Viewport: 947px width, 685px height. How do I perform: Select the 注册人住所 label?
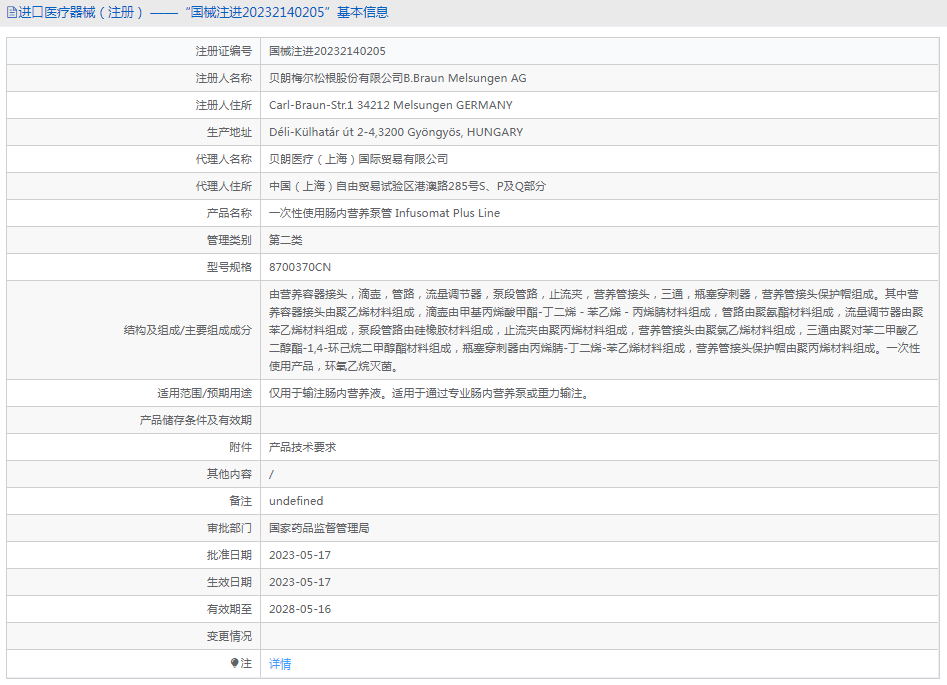click(223, 105)
